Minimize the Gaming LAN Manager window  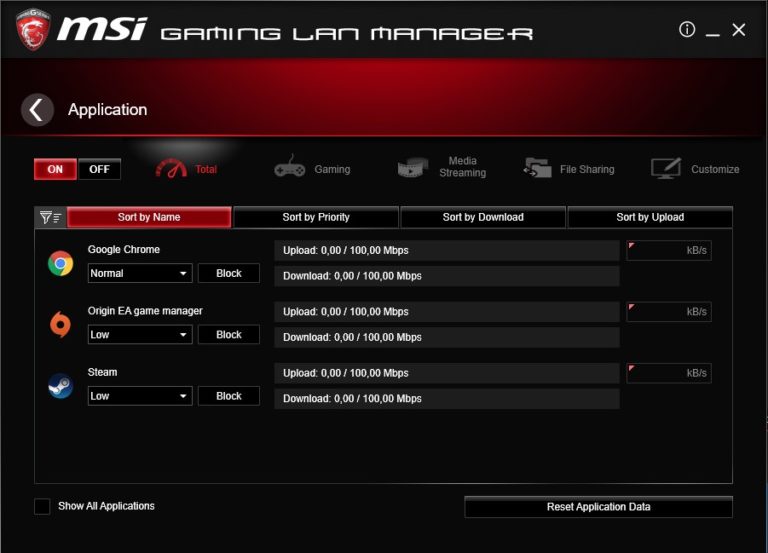coord(713,32)
